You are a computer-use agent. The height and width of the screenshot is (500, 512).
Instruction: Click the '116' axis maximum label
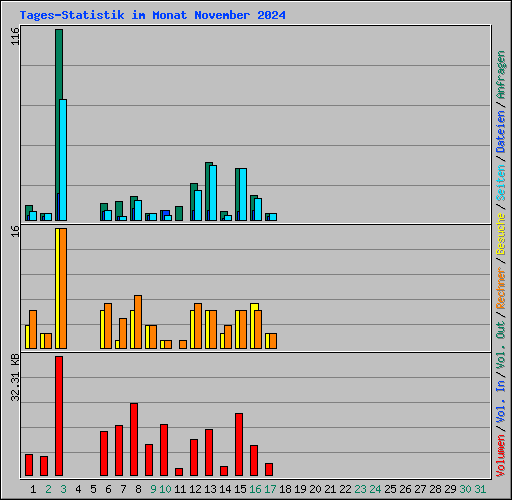pyautogui.click(x=15, y=36)
